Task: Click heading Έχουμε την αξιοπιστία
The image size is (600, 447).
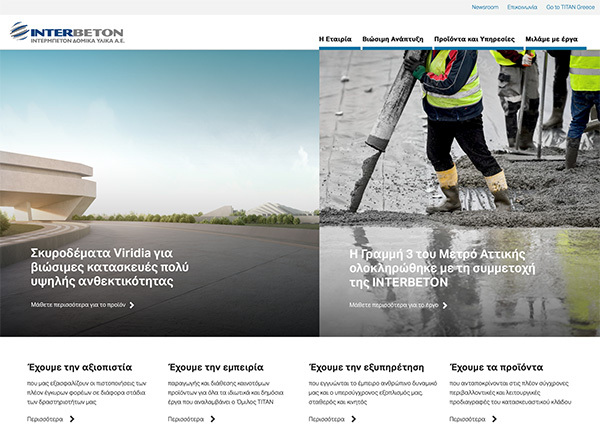Action: click(x=80, y=367)
